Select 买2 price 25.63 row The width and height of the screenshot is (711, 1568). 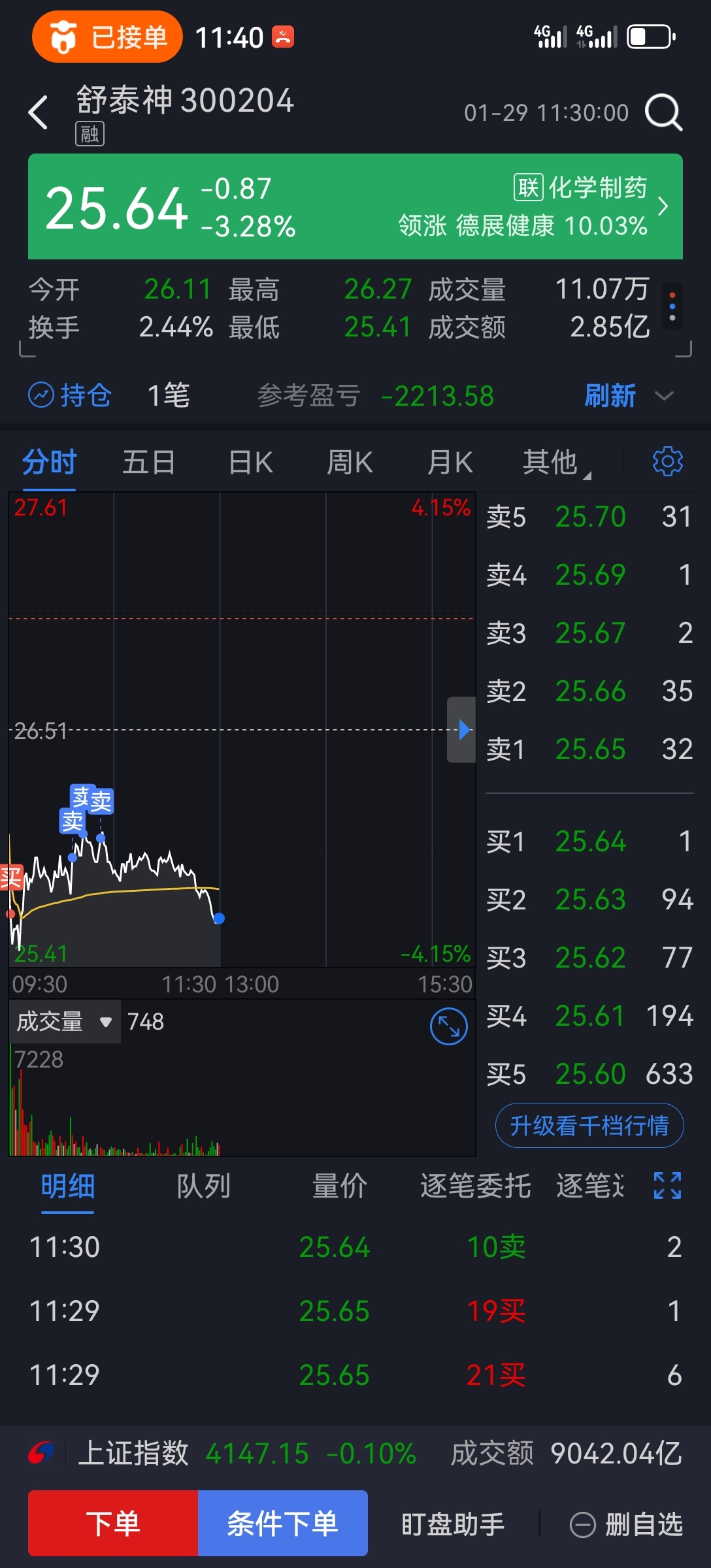tap(589, 900)
